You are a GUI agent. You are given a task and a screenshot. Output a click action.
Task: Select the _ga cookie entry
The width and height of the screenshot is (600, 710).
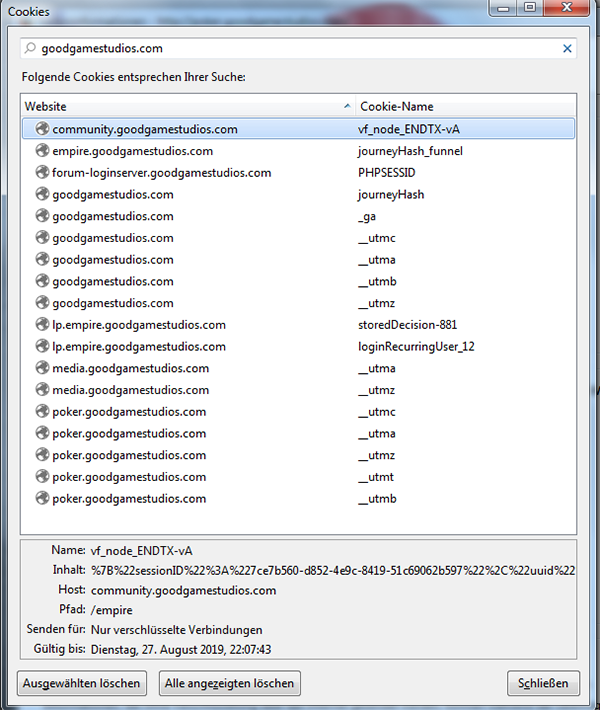point(298,216)
